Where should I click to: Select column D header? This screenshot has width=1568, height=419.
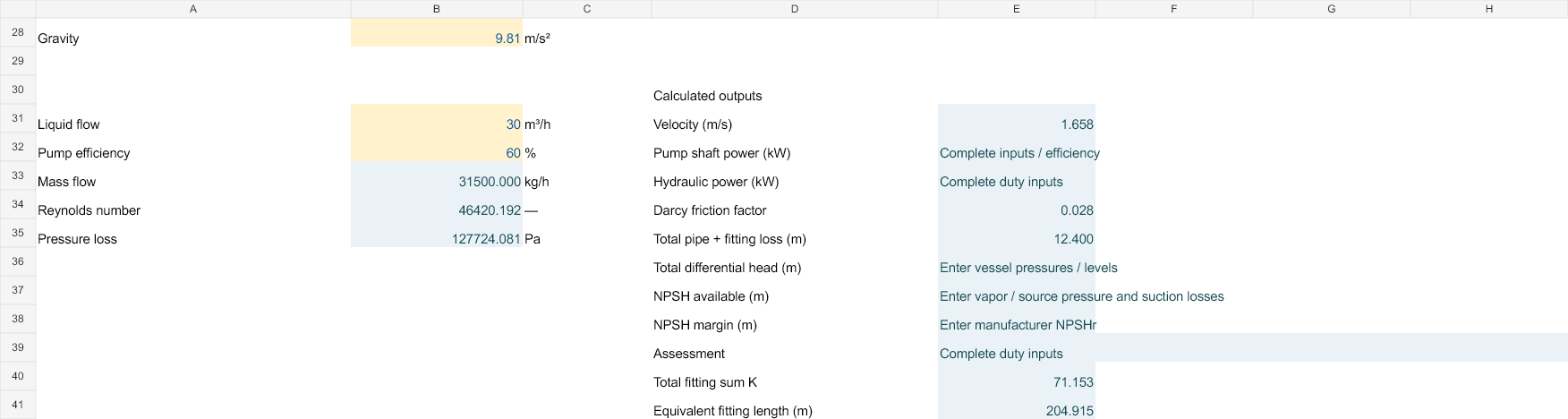(795, 9)
